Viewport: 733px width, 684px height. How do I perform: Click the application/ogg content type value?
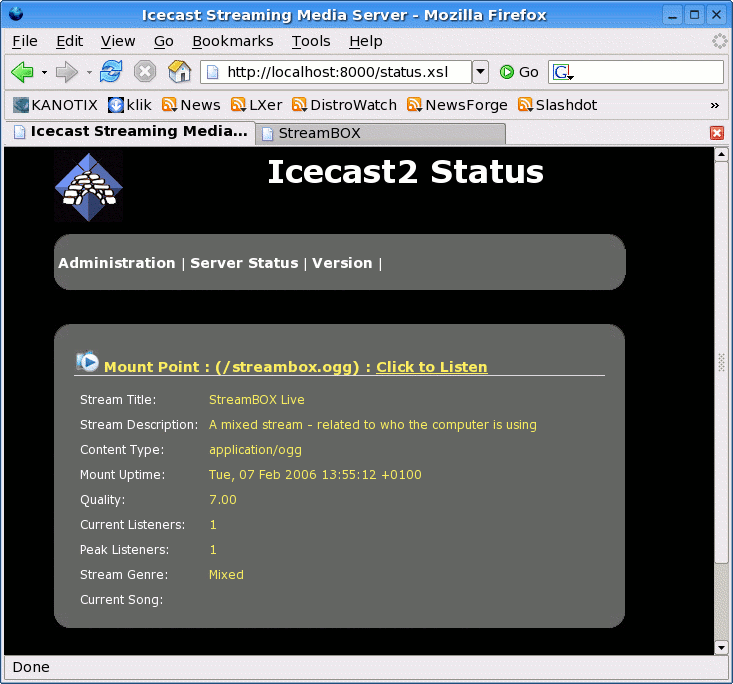255,450
